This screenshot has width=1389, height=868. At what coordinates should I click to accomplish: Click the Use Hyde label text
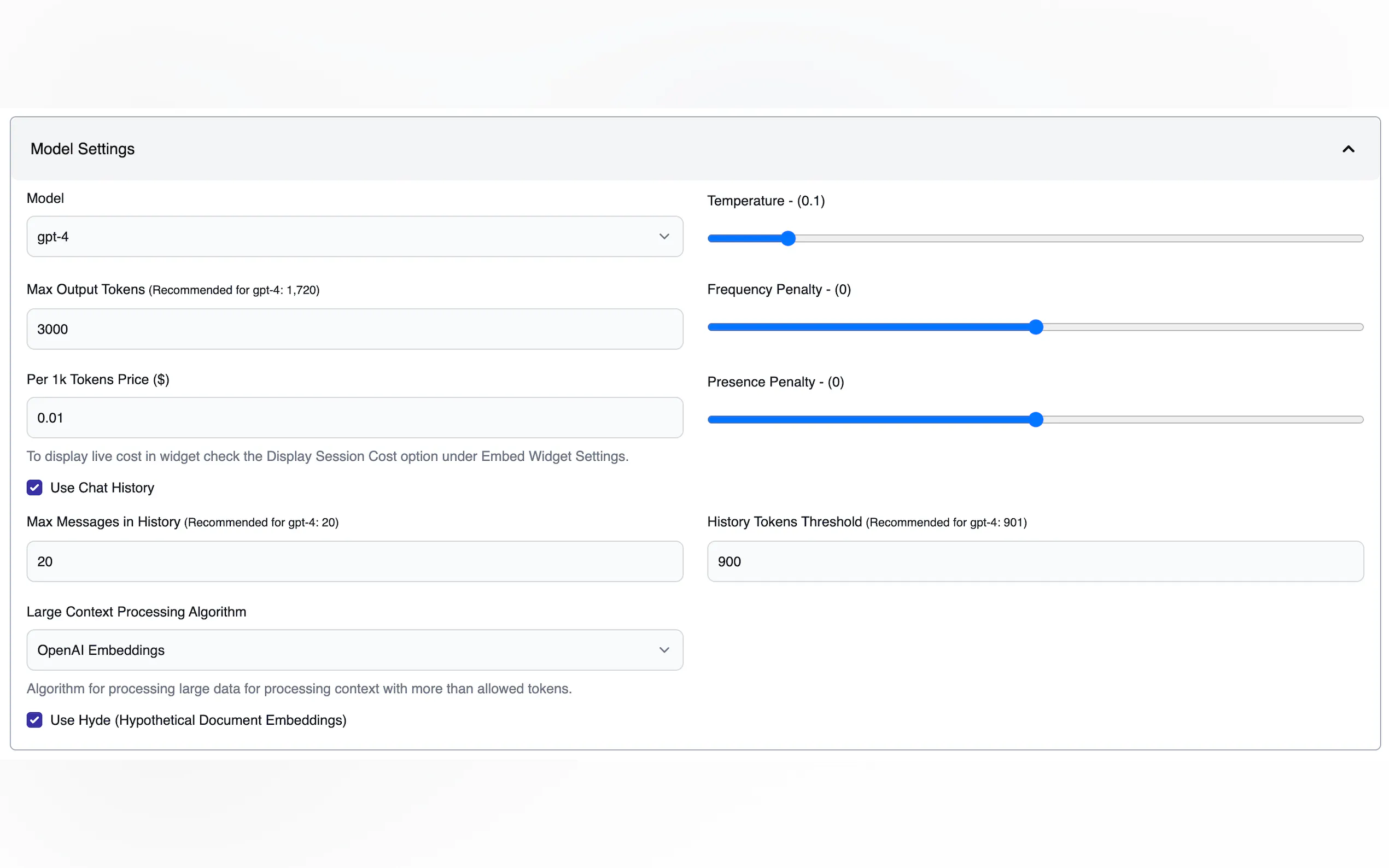(x=198, y=720)
